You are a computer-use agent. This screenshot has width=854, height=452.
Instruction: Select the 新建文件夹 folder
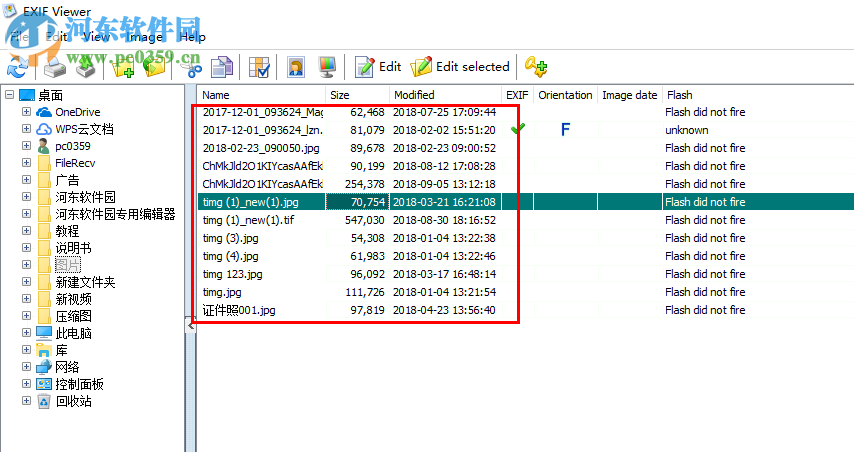click(x=85, y=282)
